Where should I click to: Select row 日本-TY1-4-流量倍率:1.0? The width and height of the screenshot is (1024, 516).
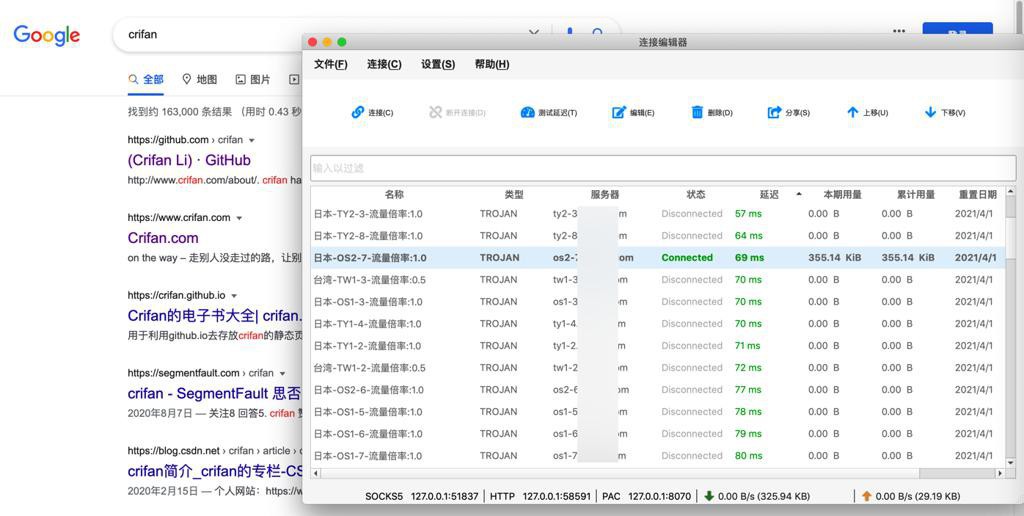(x=658, y=324)
